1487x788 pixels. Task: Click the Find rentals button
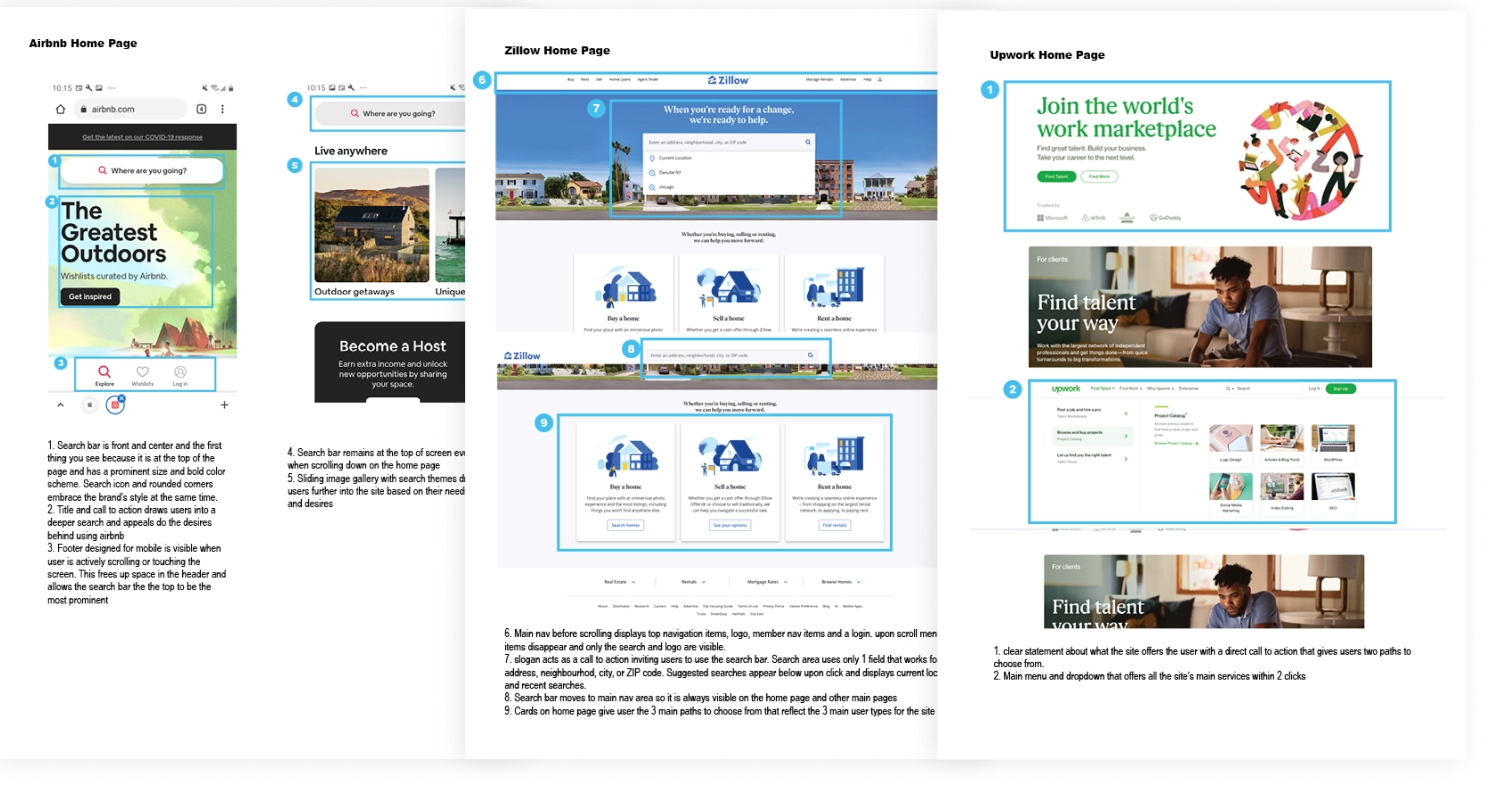(x=835, y=525)
